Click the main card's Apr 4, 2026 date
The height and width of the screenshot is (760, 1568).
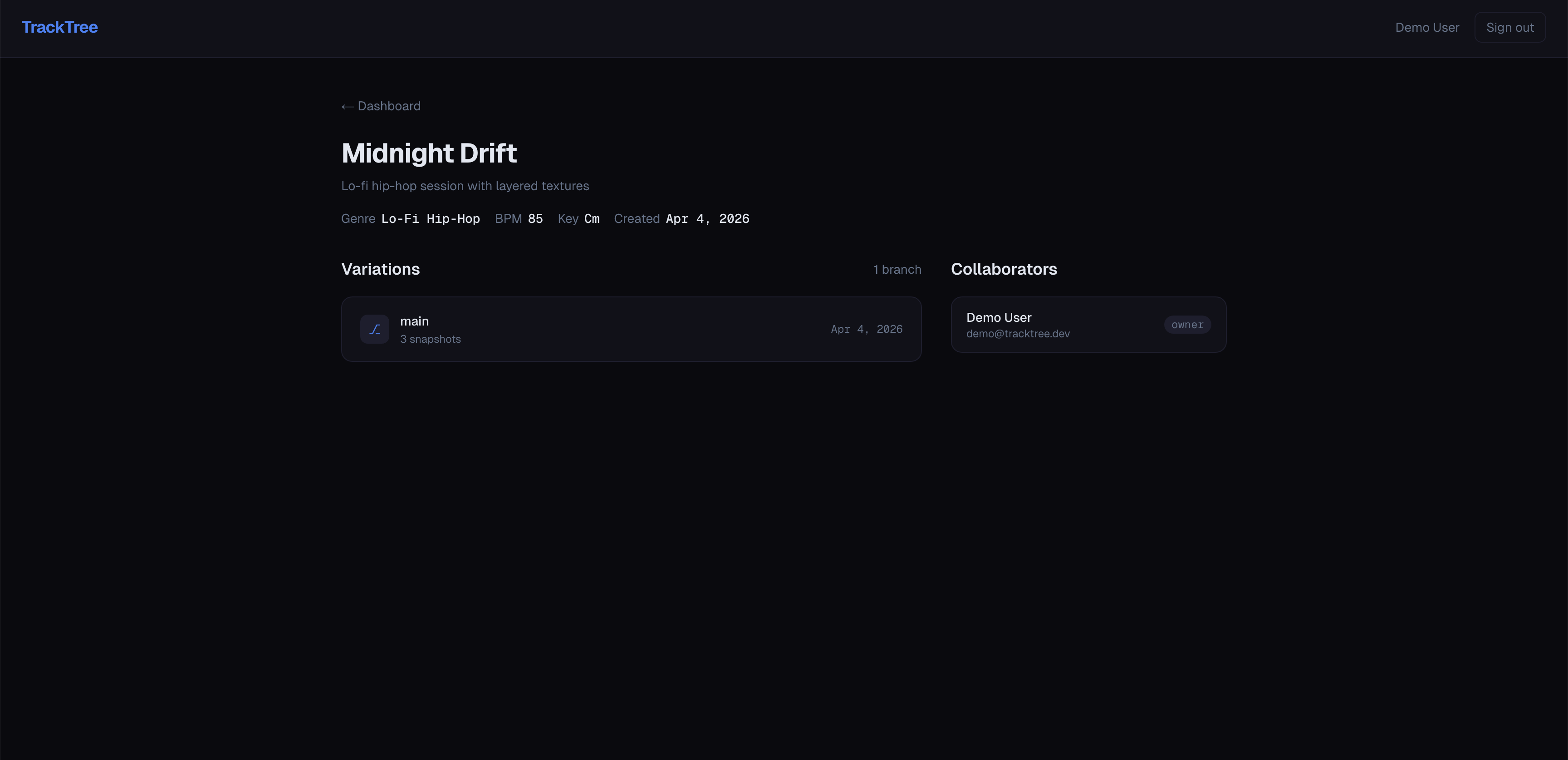pyautogui.click(x=866, y=330)
